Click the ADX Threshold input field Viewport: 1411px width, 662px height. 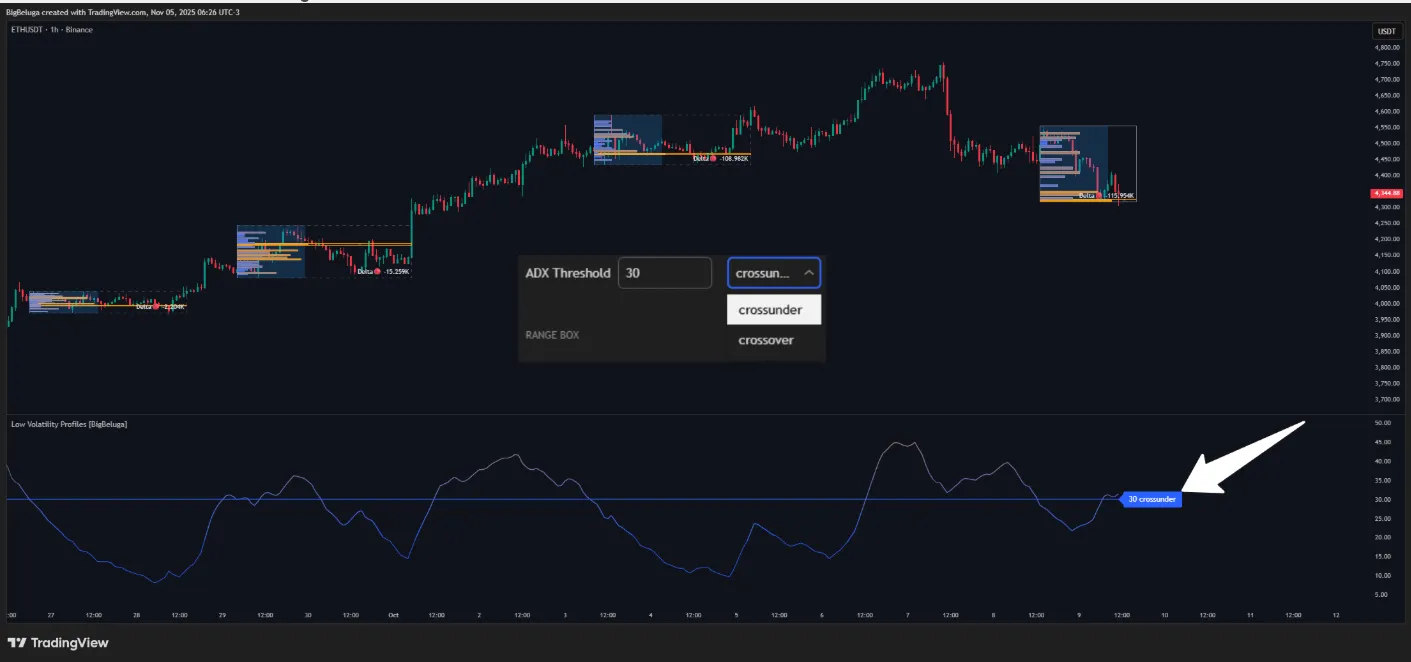coord(664,272)
